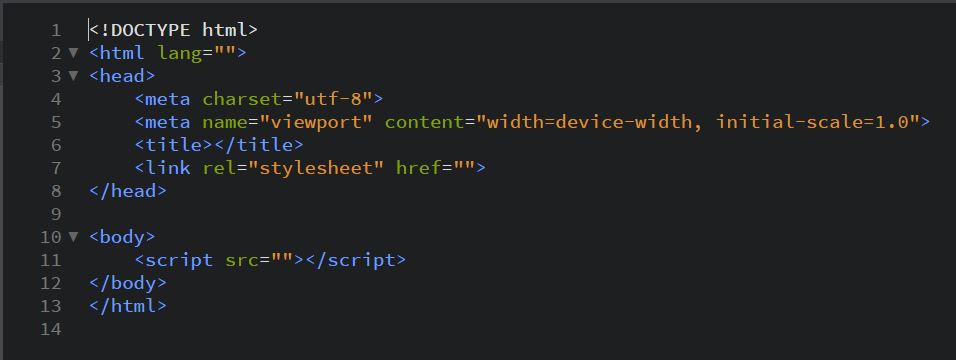Select line number 1 in gutter

56,30
